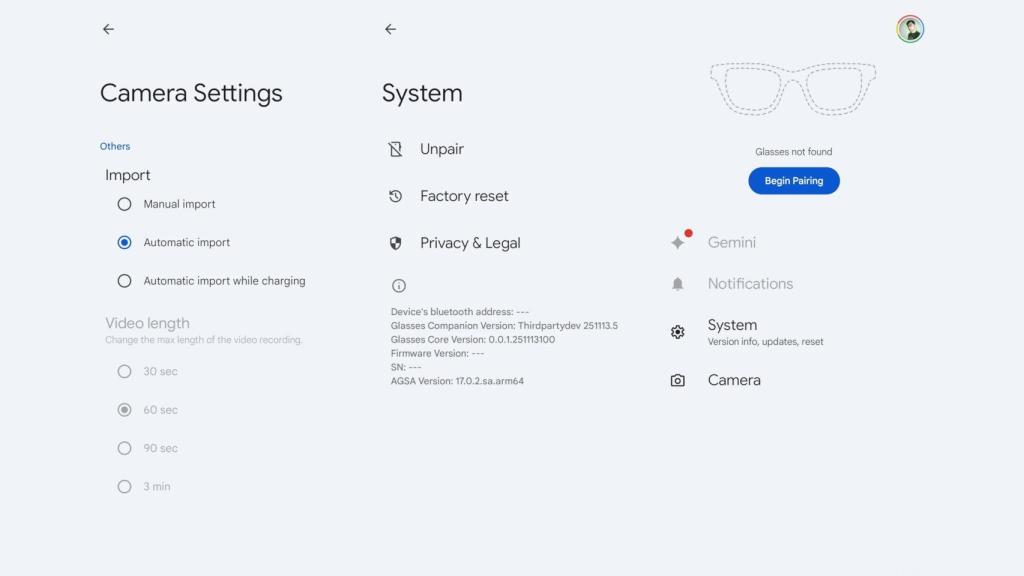
Task: Click the Others label above Import
Action: tap(115, 146)
